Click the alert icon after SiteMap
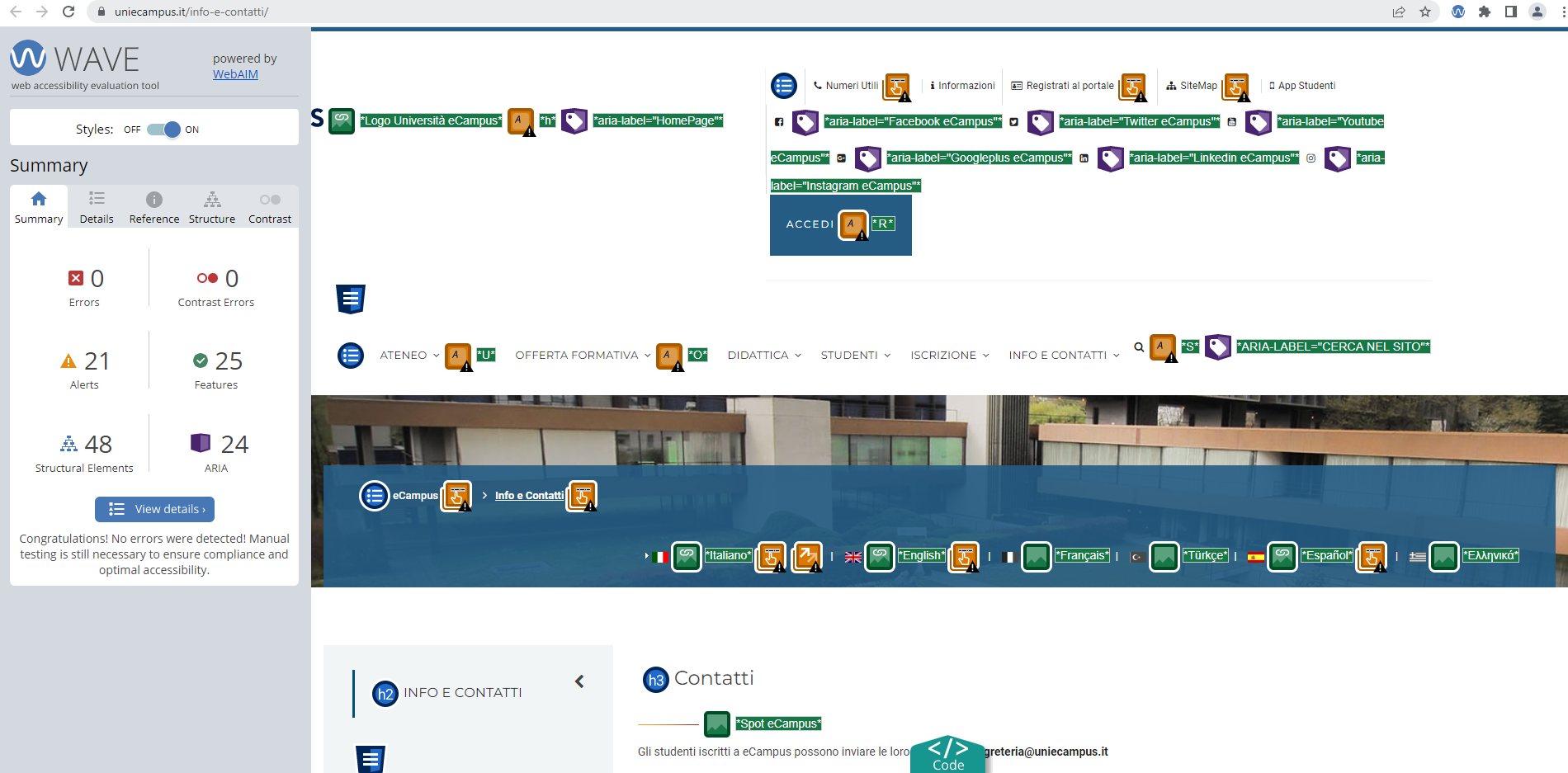The height and width of the screenshot is (773, 1568). (1236, 87)
